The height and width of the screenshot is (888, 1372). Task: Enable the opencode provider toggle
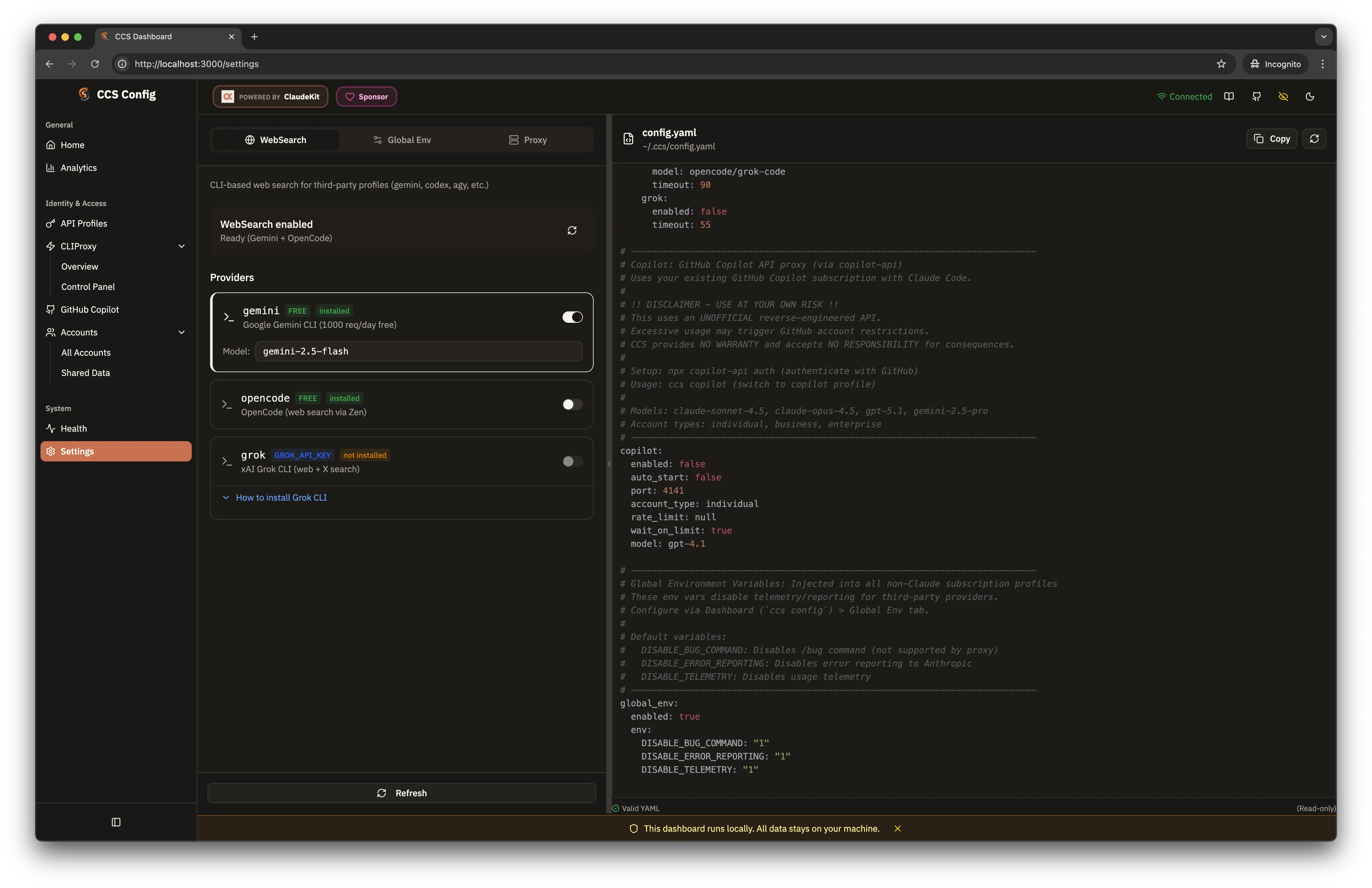[x=571, y=404]
